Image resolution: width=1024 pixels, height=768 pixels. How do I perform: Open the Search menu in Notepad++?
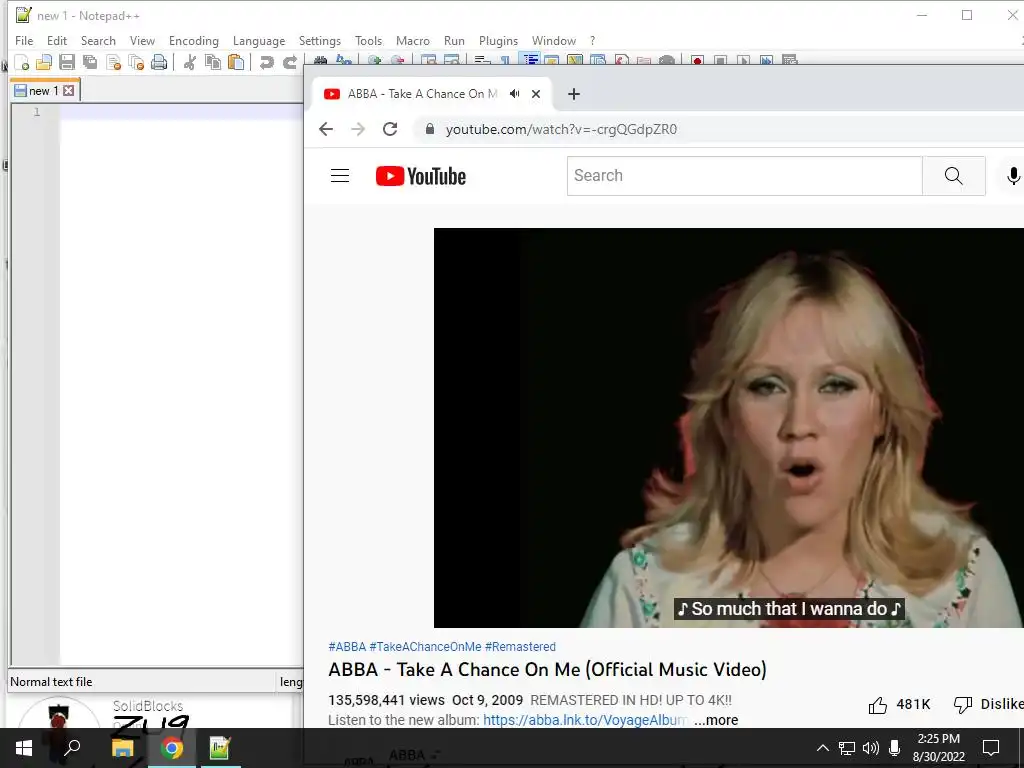(98, 40)
